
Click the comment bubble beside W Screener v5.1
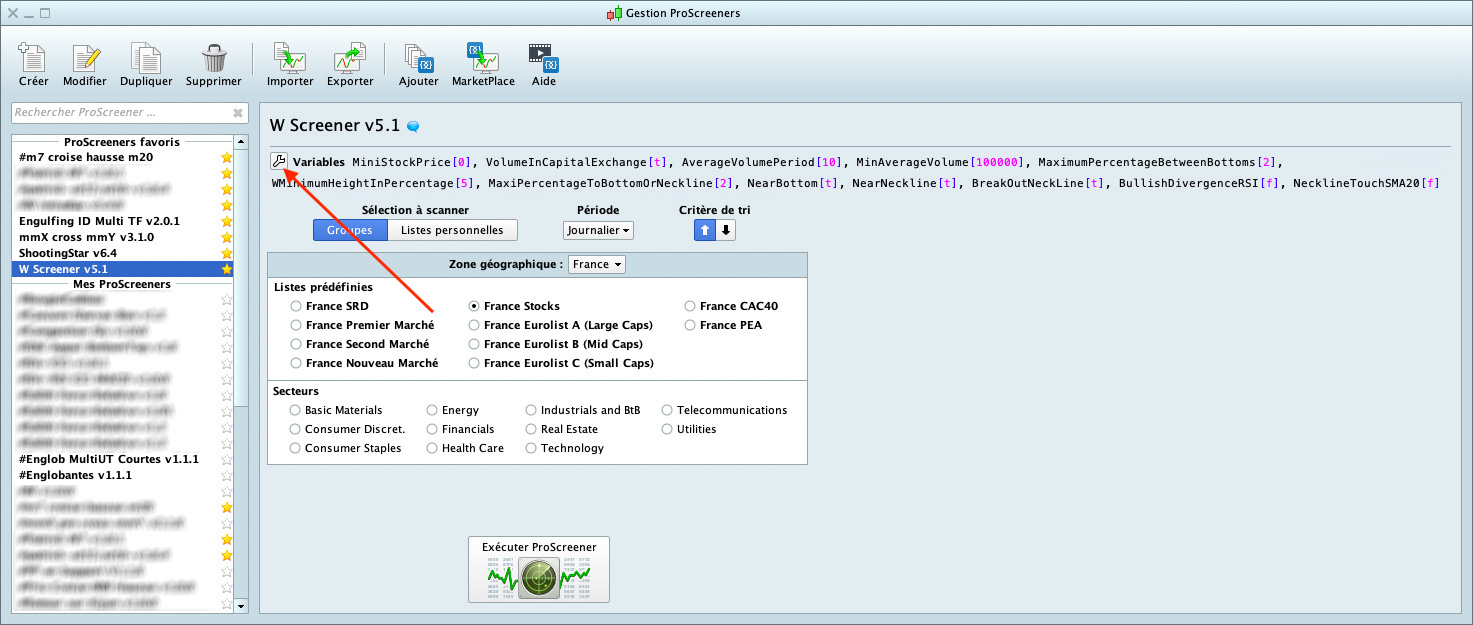click(x=412, y=126)
